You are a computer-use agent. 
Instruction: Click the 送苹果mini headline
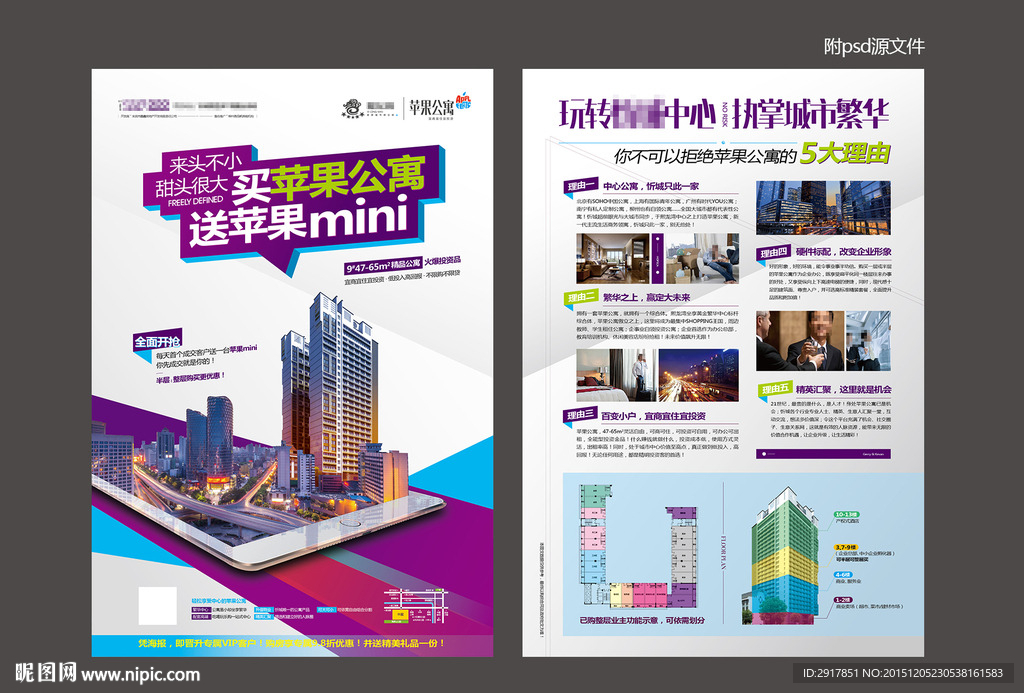pos(299,222)
